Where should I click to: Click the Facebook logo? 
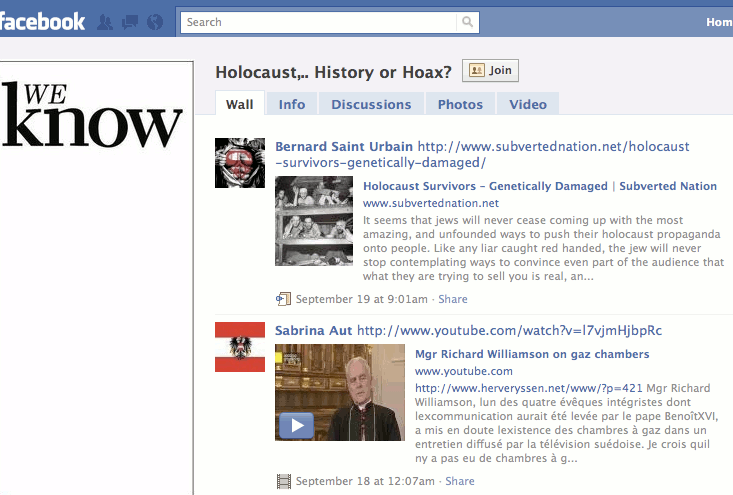point(42,22)
